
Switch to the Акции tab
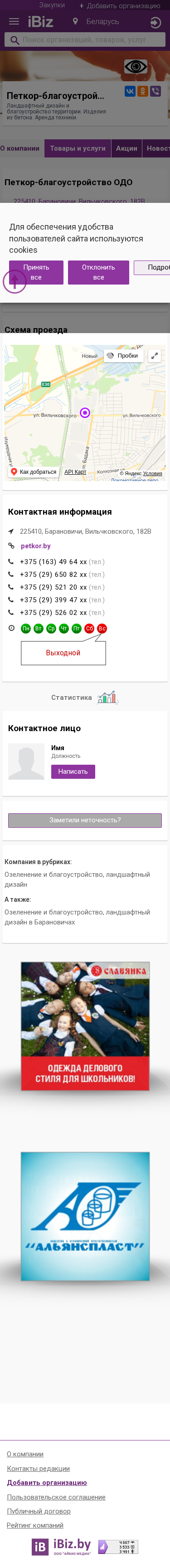tap(126, 148)
